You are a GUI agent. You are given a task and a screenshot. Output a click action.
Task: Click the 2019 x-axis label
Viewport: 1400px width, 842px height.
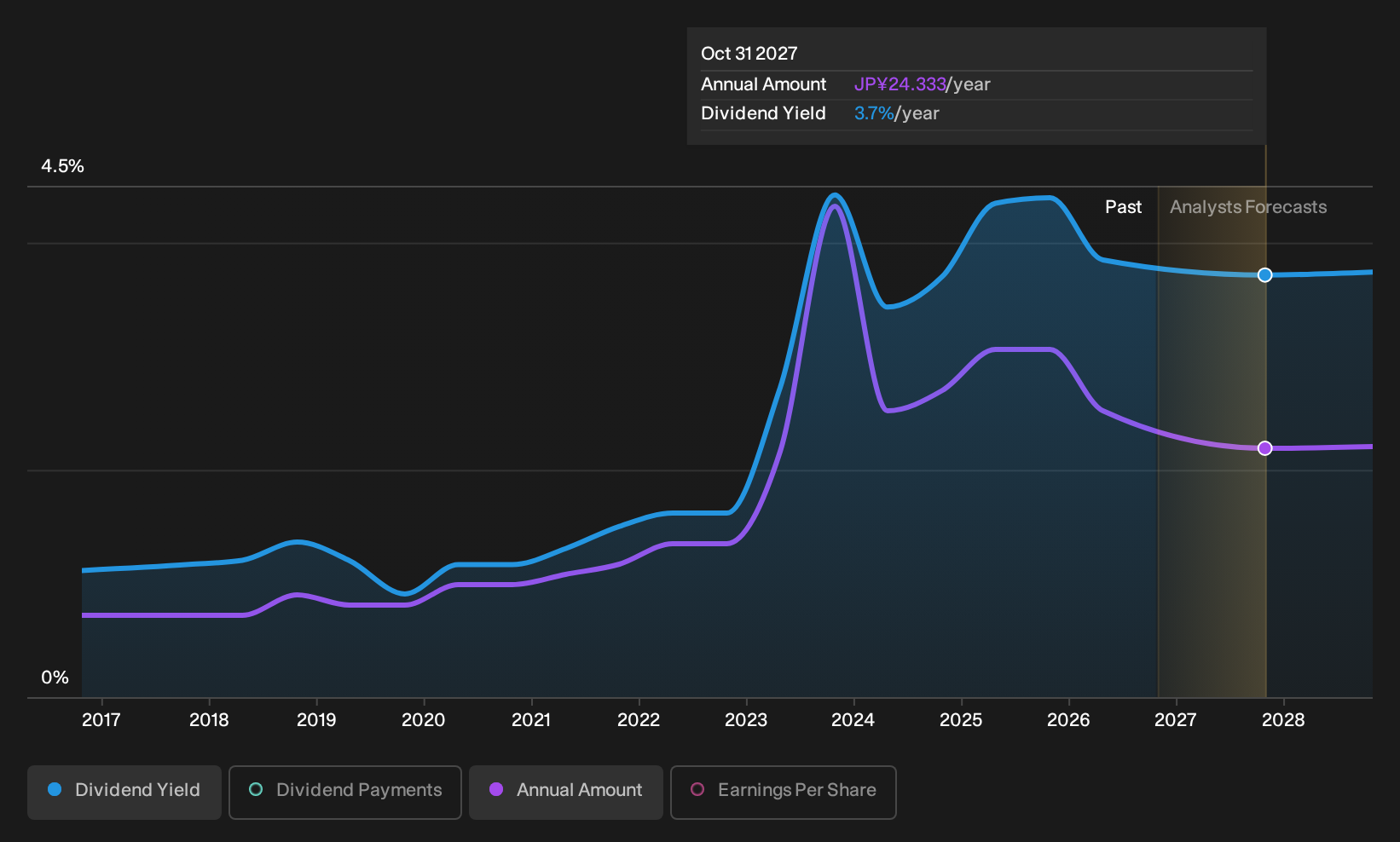point(316,720)
